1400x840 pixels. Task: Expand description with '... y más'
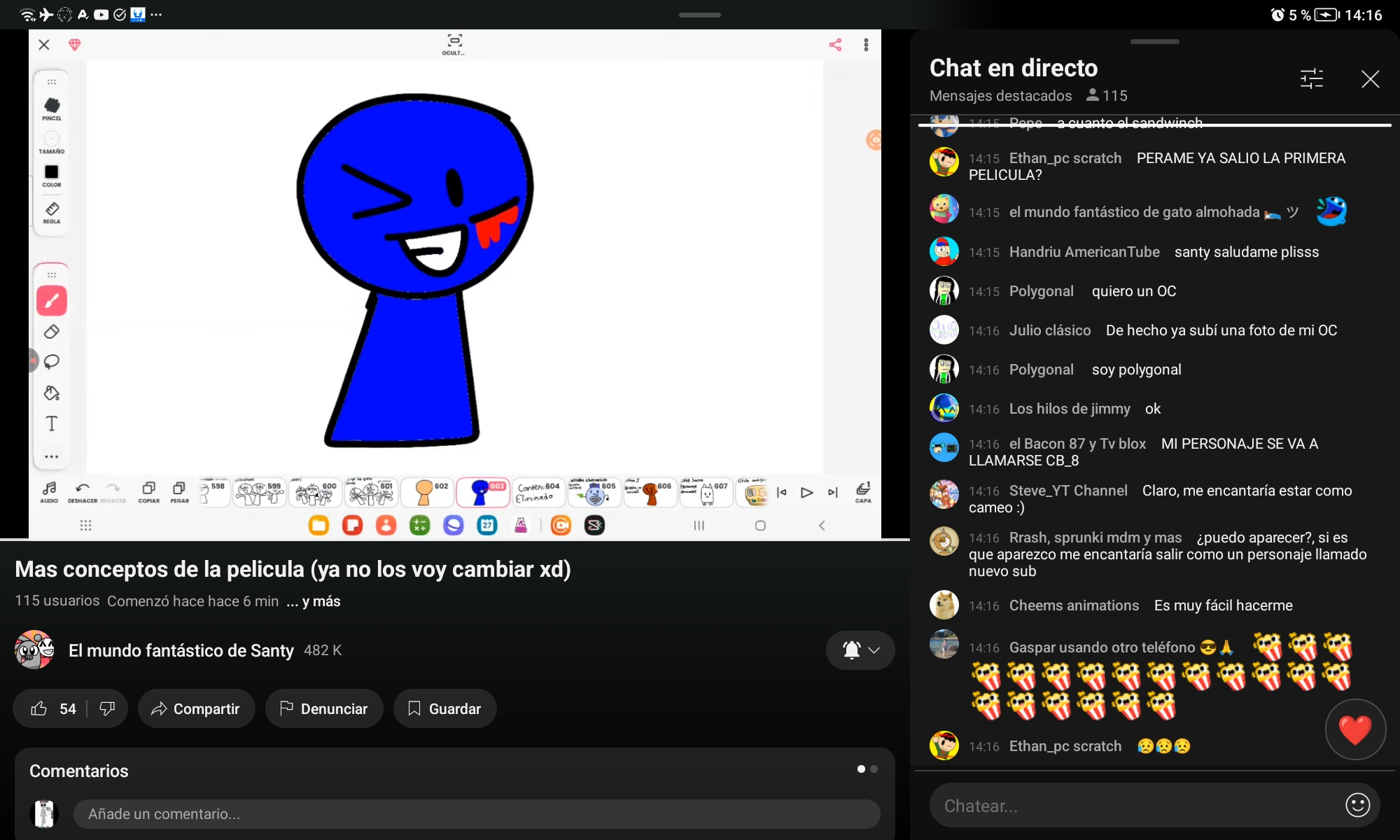coord(314,601)
